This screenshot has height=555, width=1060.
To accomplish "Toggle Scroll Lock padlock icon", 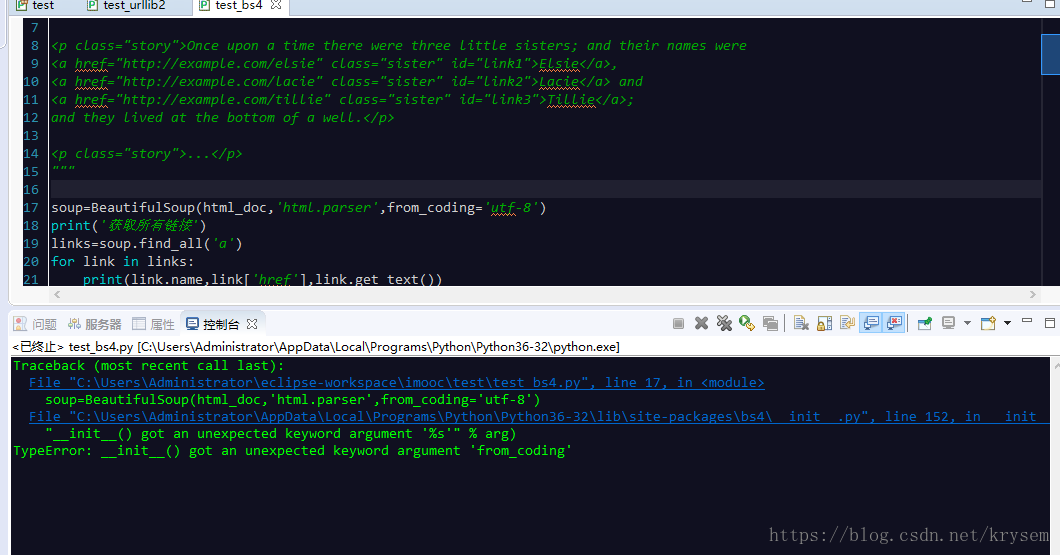I will click(824, 324).
